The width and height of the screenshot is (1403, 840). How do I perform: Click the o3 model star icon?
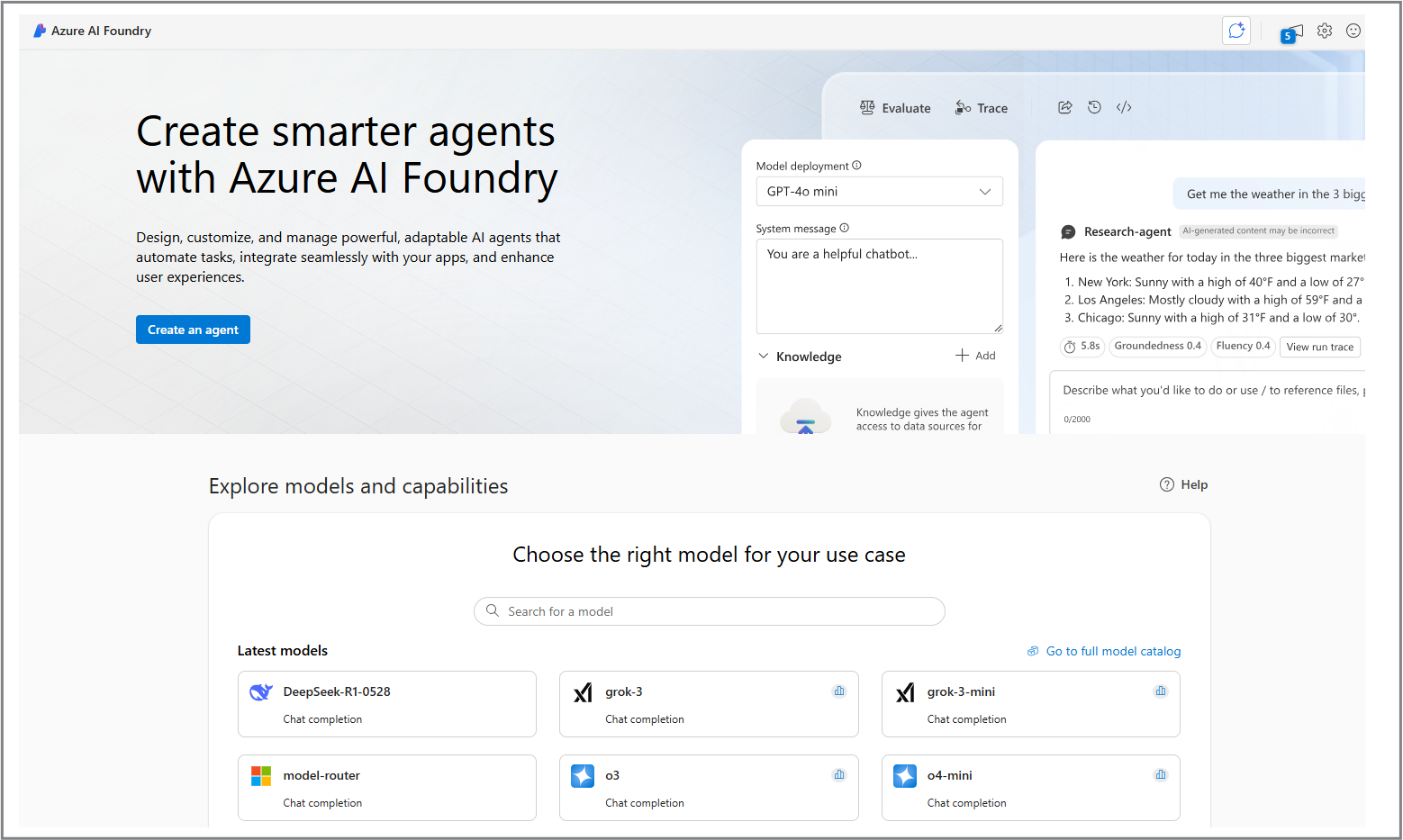(583, 775)
